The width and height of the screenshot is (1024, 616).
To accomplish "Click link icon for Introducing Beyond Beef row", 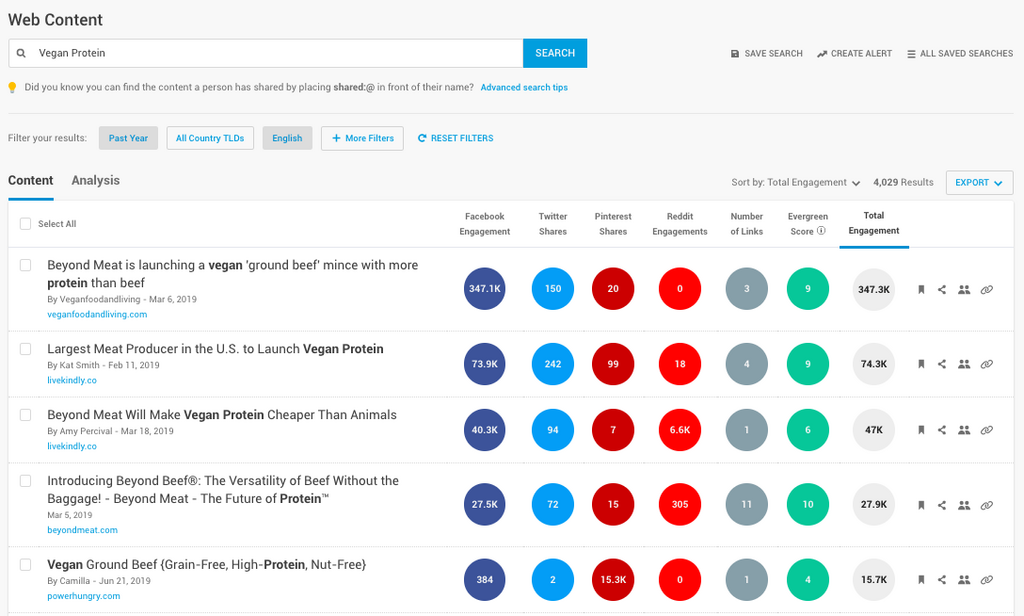I will tap(987, 505).
